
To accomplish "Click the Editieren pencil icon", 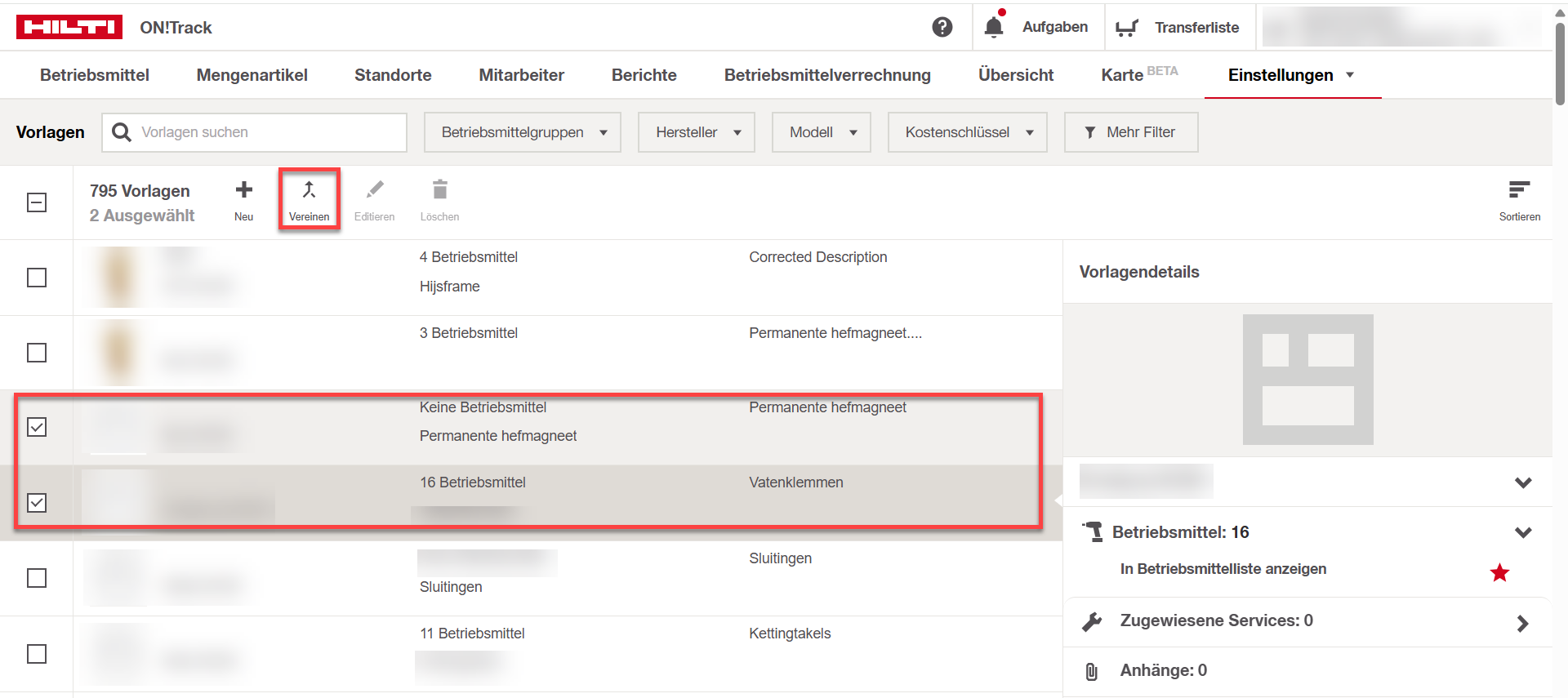I will point(374,191).
